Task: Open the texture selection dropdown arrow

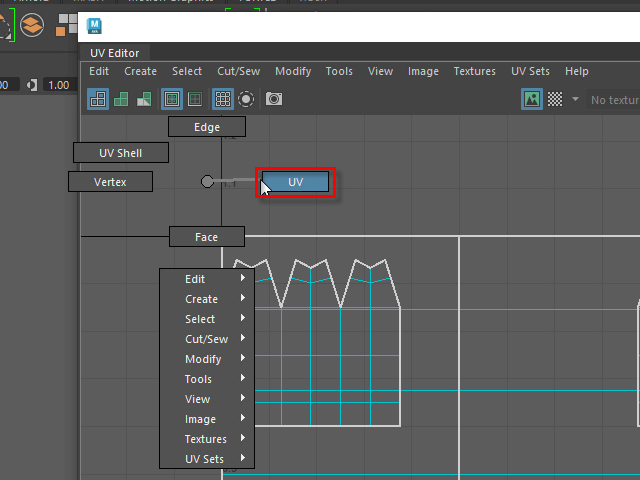Action: (575, 99)
